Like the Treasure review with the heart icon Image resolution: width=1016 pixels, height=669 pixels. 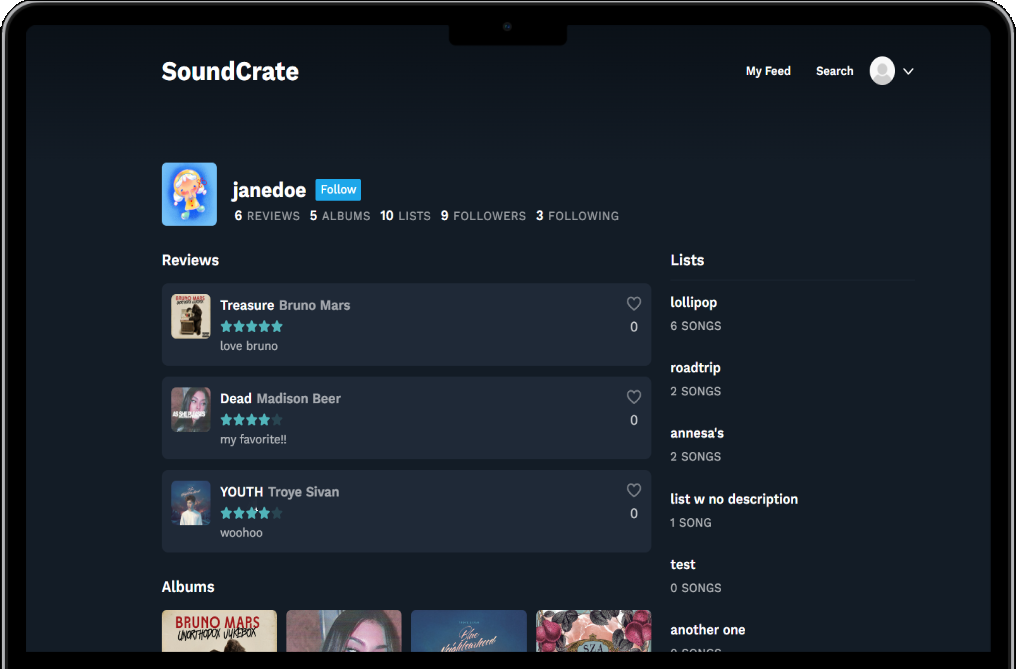(634, 303)
